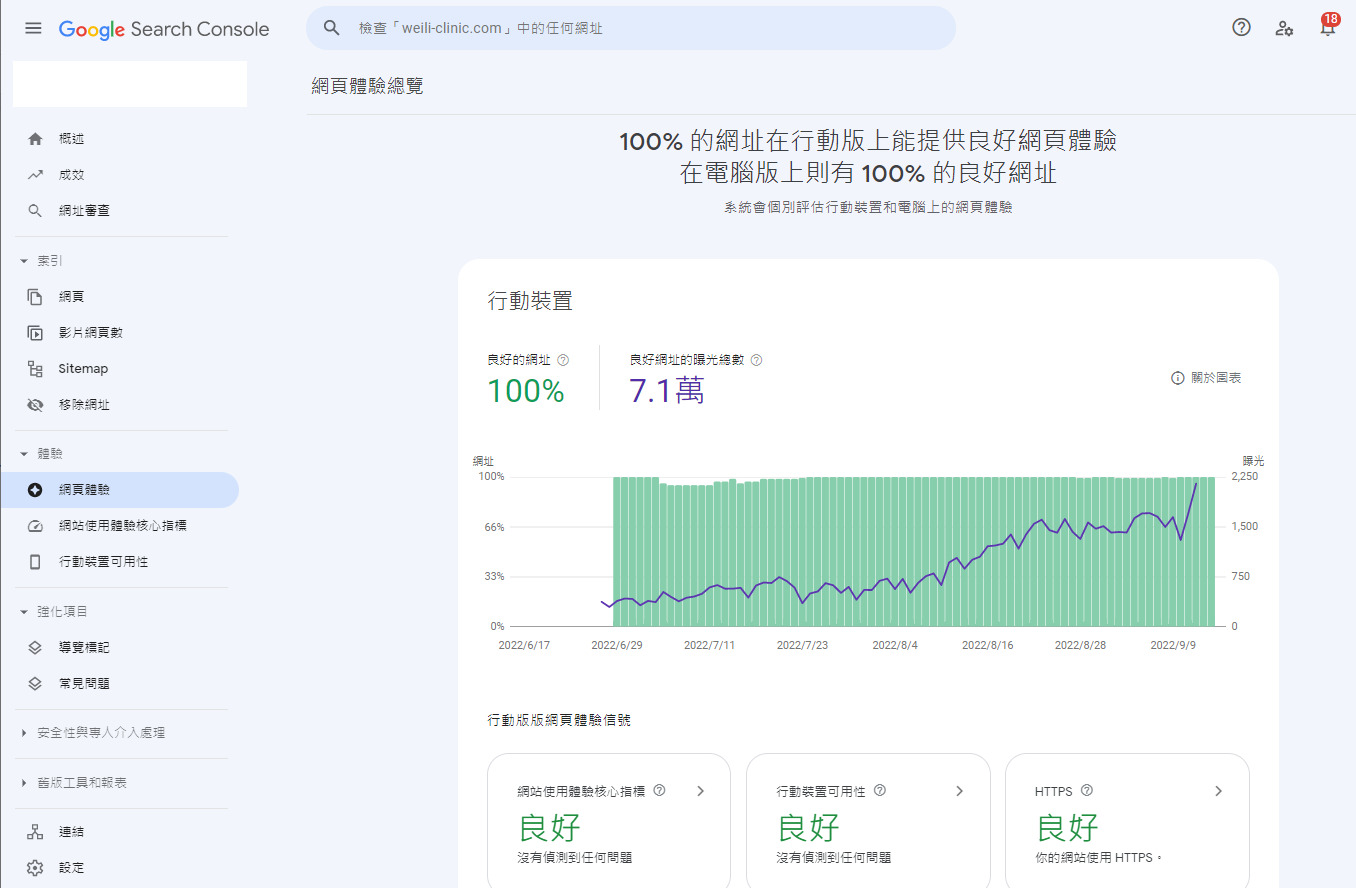Image resolution: width=1356 pixels, height=888 pixels.
Task: Open the help question mark icon
Action: coord(1241,28)
